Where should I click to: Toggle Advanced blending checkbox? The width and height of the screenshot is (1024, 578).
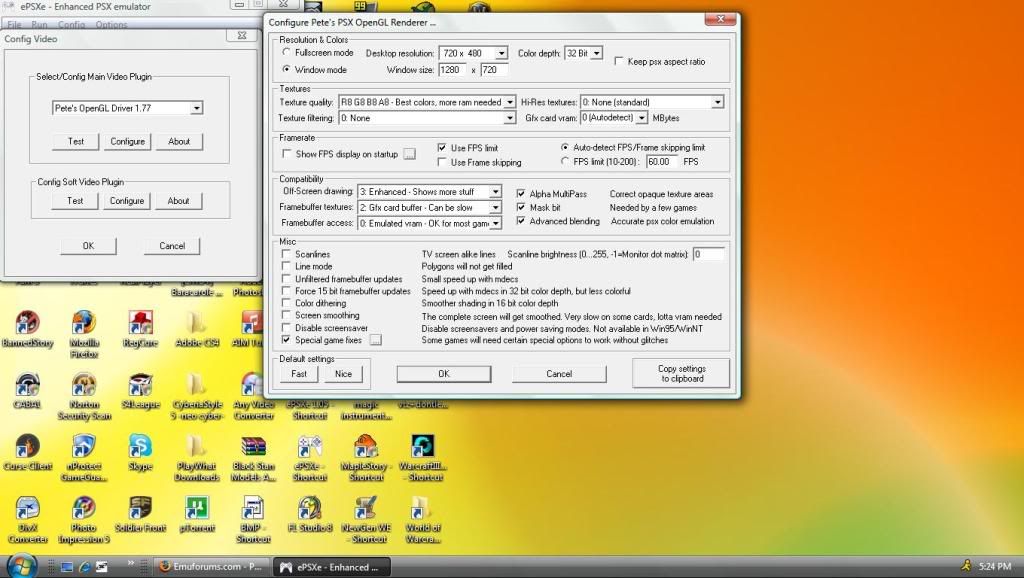[x=520, y=221]
